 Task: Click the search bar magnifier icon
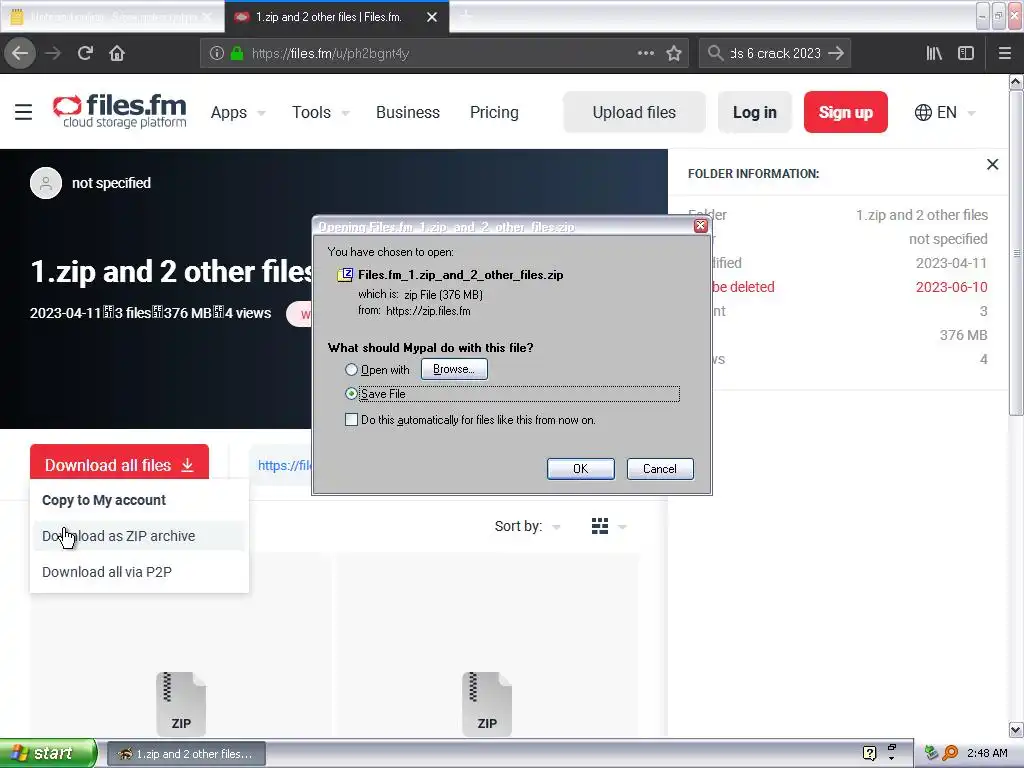click(716, 54)
